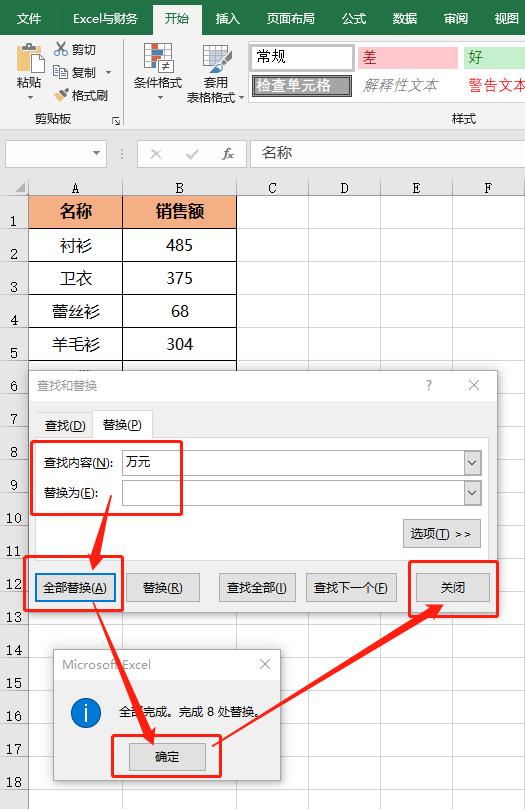Click Find Next (查找下一个) button
This screenshot has width=525, height=809.
(x=351, y=588)
